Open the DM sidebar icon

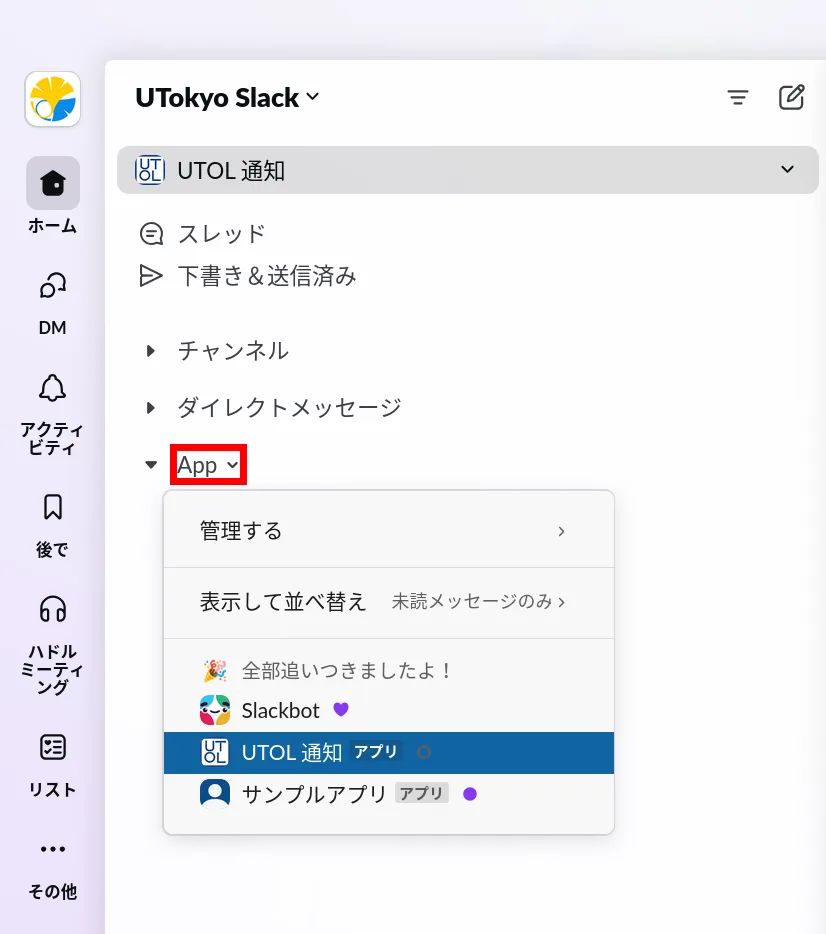[53, 286]
